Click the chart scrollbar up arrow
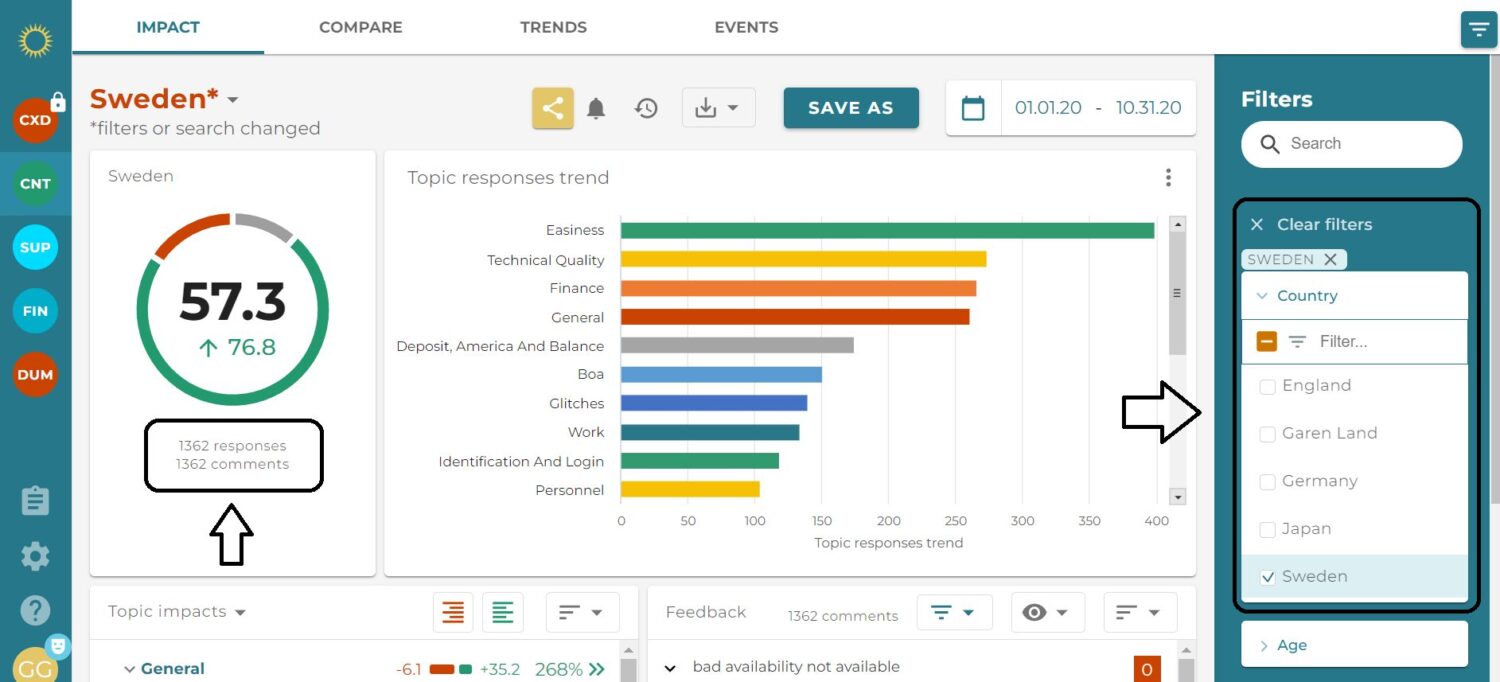Screen dimensions: 1500x682 click(1177, 225)
